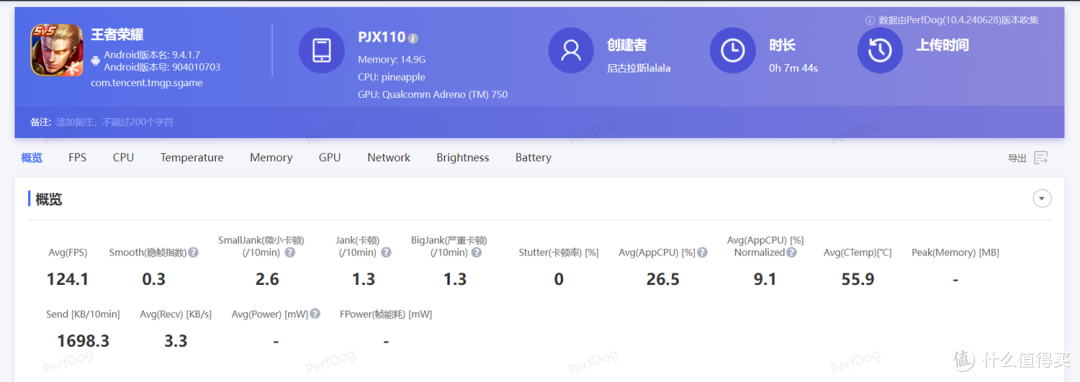Click the GPU Qualcomm Adreno 750 text
This screenshot has height=382, width=1080.
[x=433, y=94]
